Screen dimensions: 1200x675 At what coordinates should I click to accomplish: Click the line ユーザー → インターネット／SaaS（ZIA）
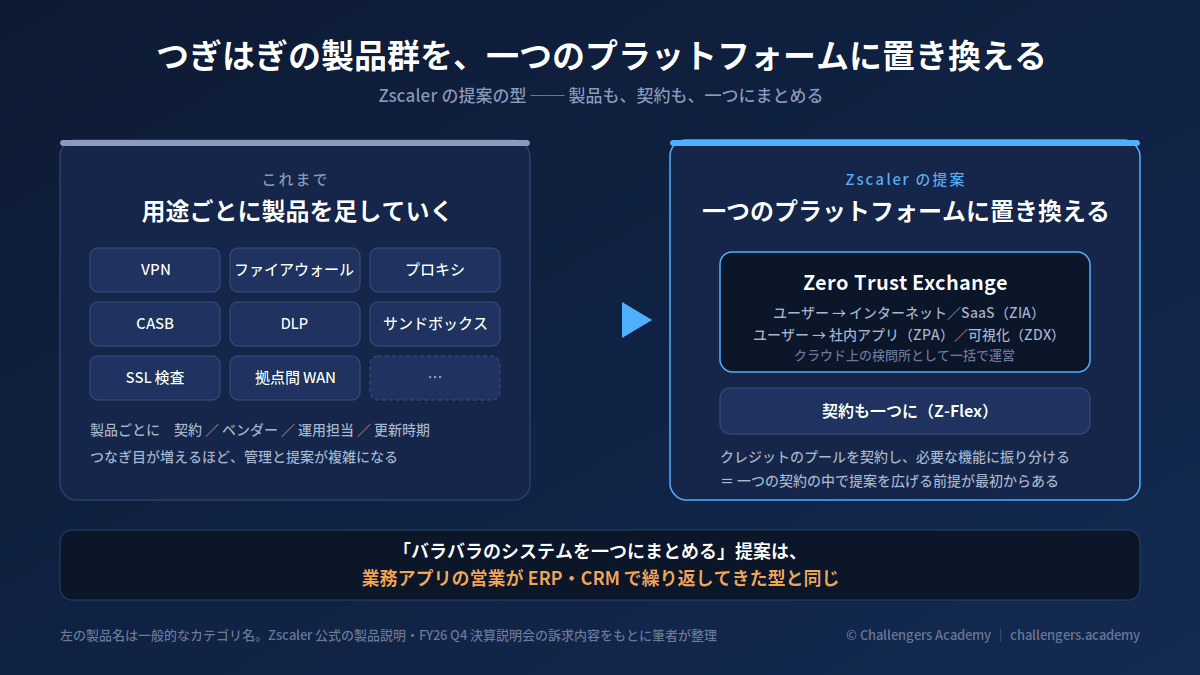(905, 313)
